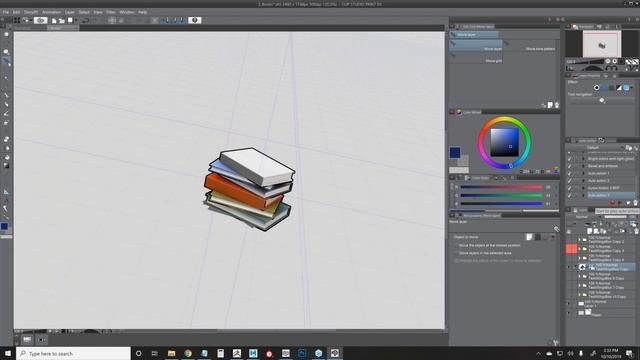Choose the Move tone pattern sub tool

(530, 46)
